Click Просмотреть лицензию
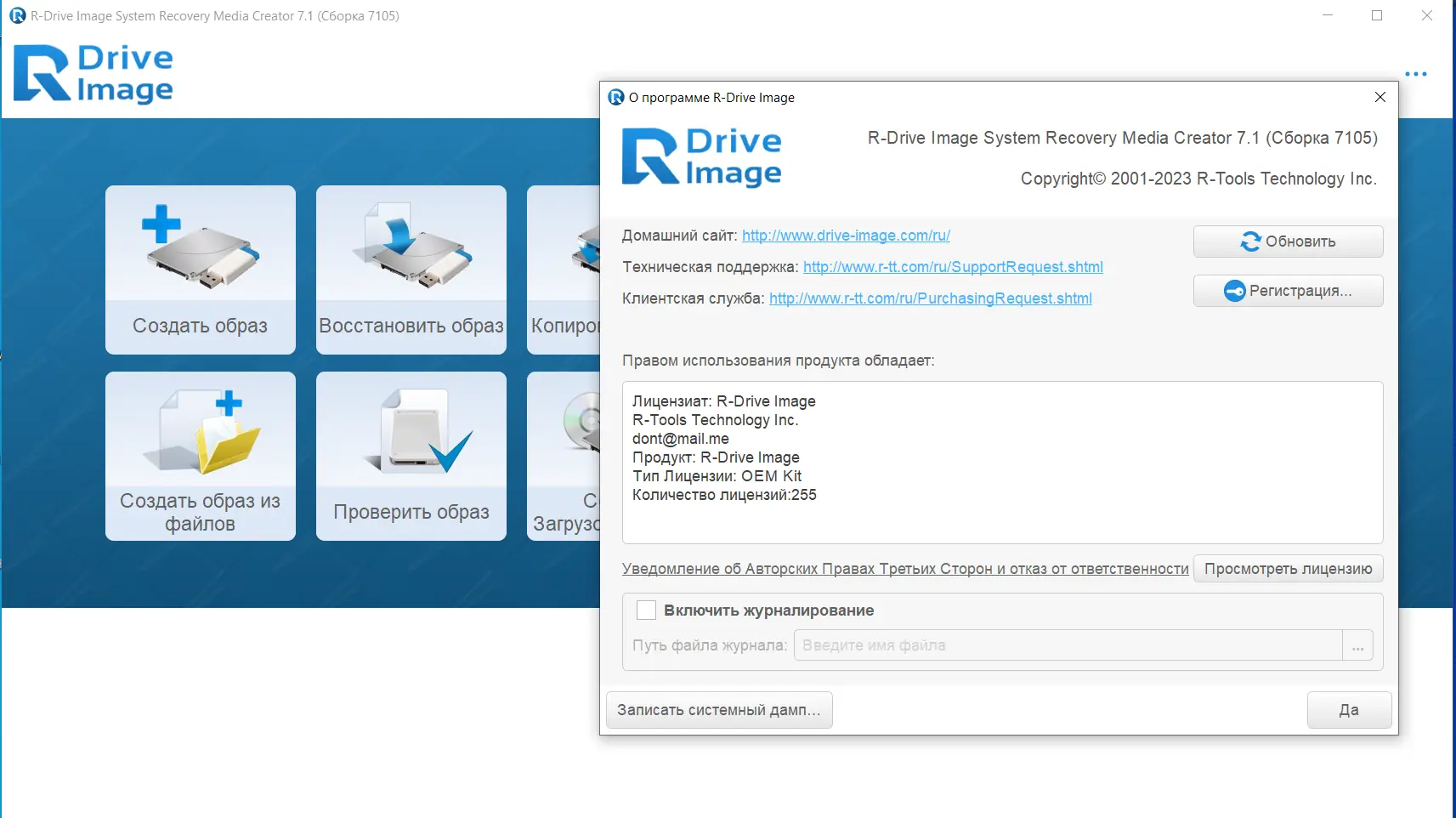The image size is (1456, 818). click(x=1288, y=568)
